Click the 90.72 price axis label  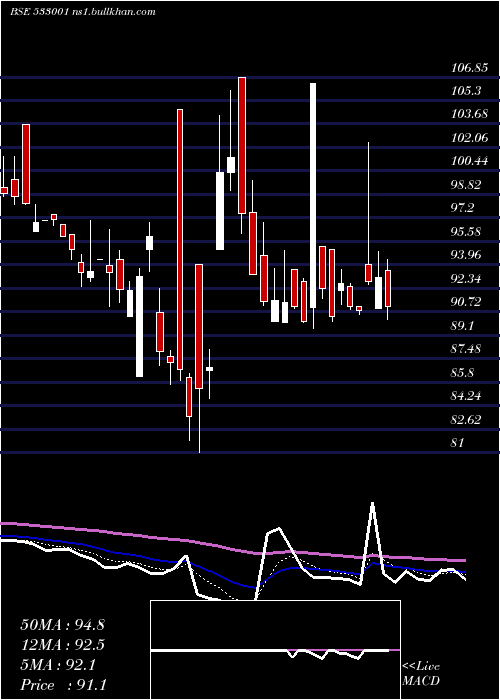(x=467, y=302)
